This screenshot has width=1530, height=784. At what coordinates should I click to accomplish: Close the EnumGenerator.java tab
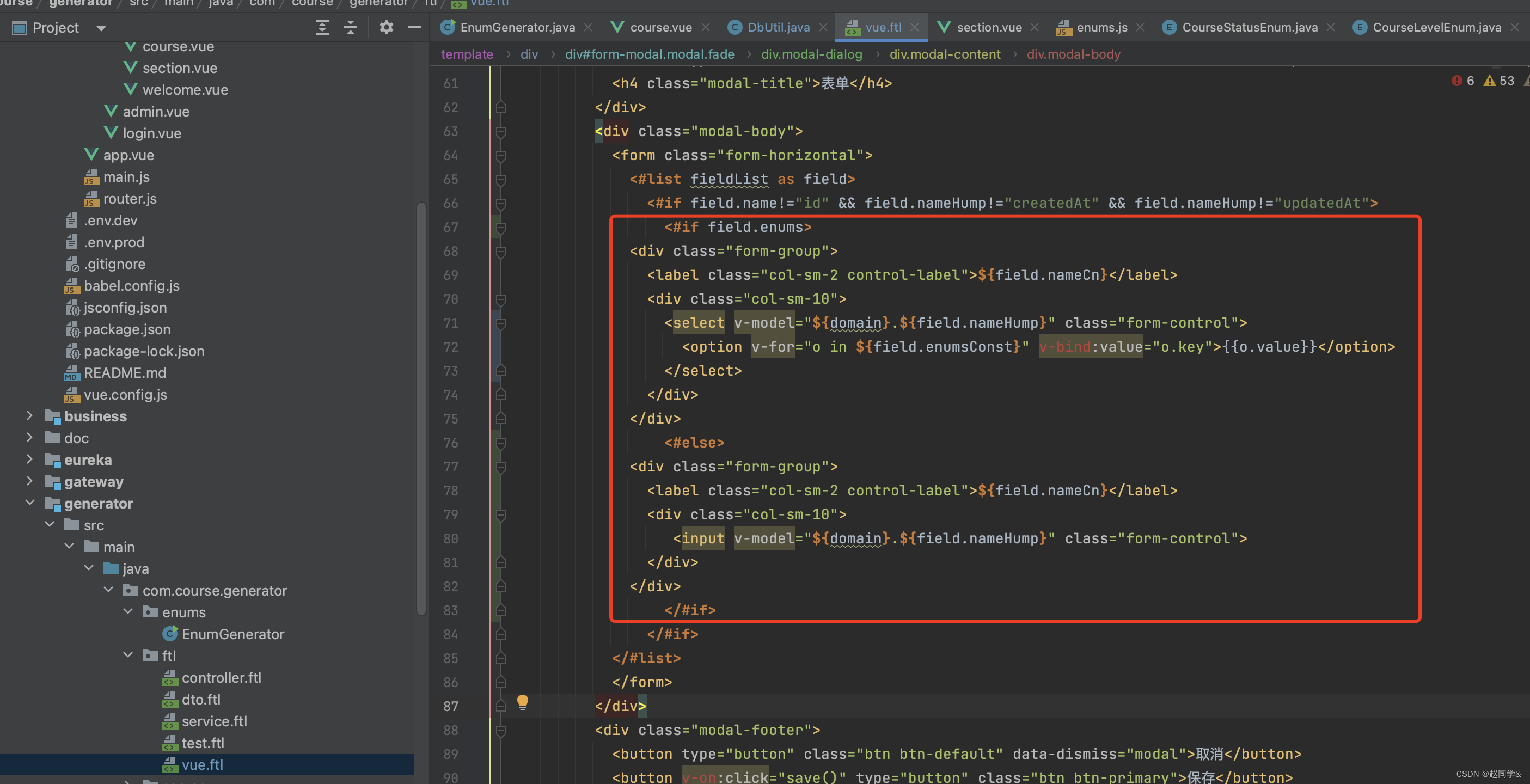(588, 27)
